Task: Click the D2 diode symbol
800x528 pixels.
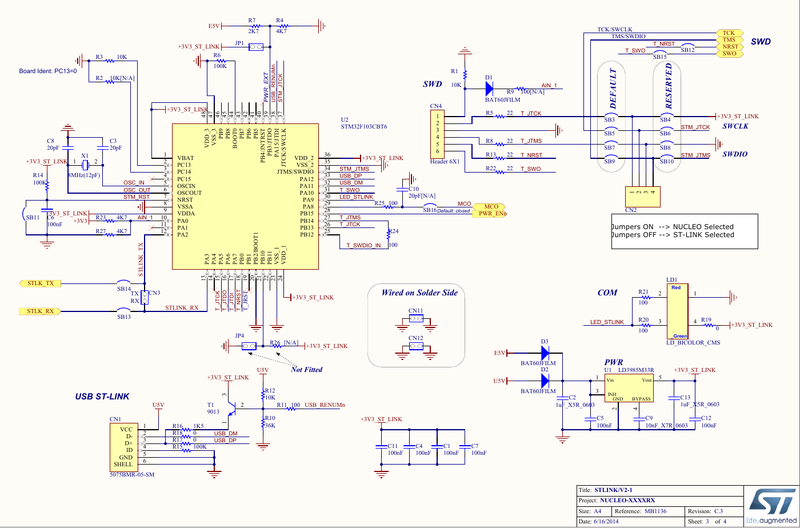Action: pyautogui.click(x=544, y=381)
